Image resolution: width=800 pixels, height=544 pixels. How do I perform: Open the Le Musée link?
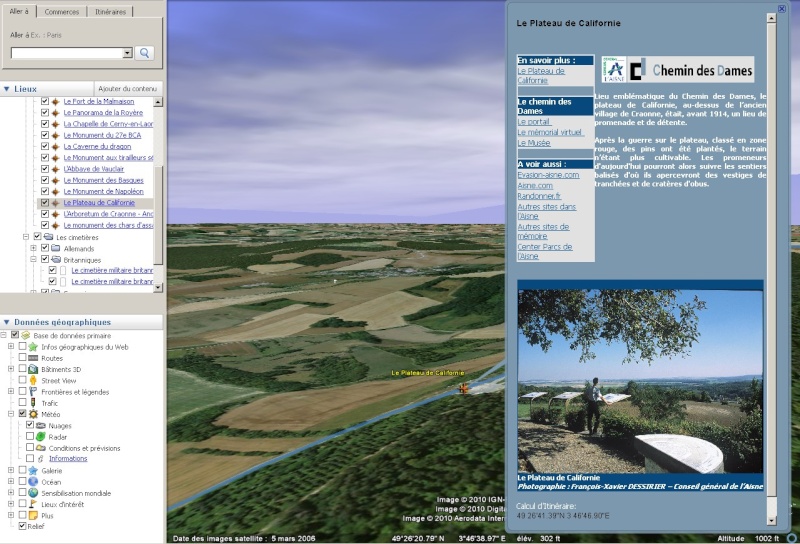coord(534,143)
